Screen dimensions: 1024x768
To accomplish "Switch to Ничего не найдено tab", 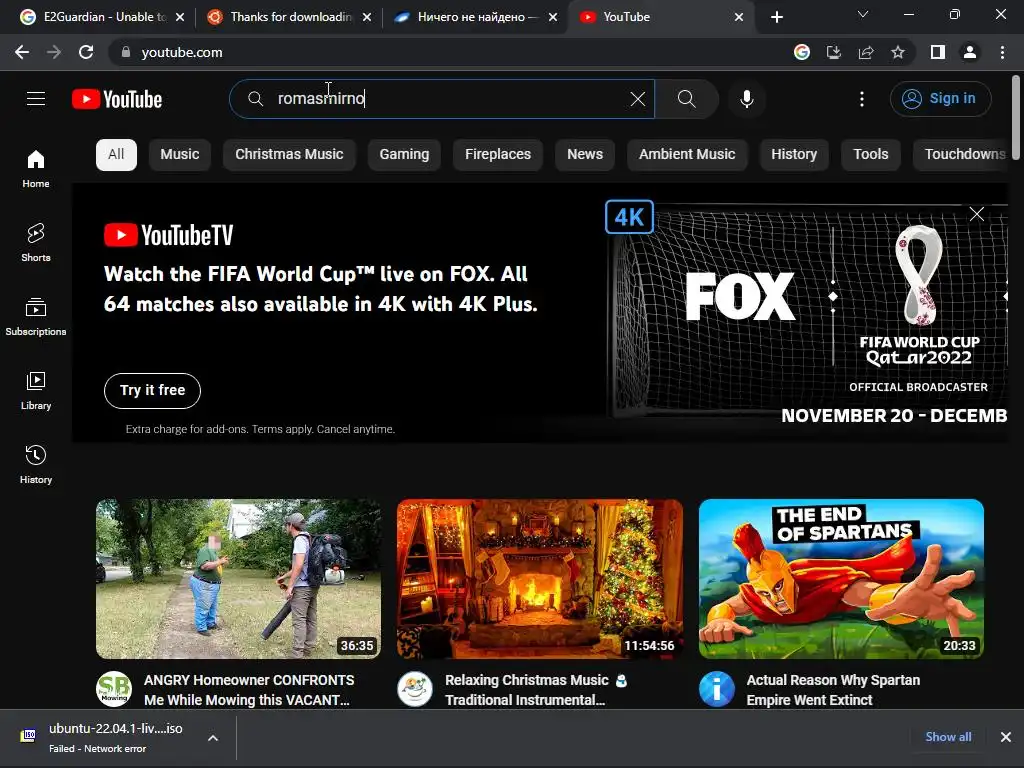I will click(x=474, y=17).
